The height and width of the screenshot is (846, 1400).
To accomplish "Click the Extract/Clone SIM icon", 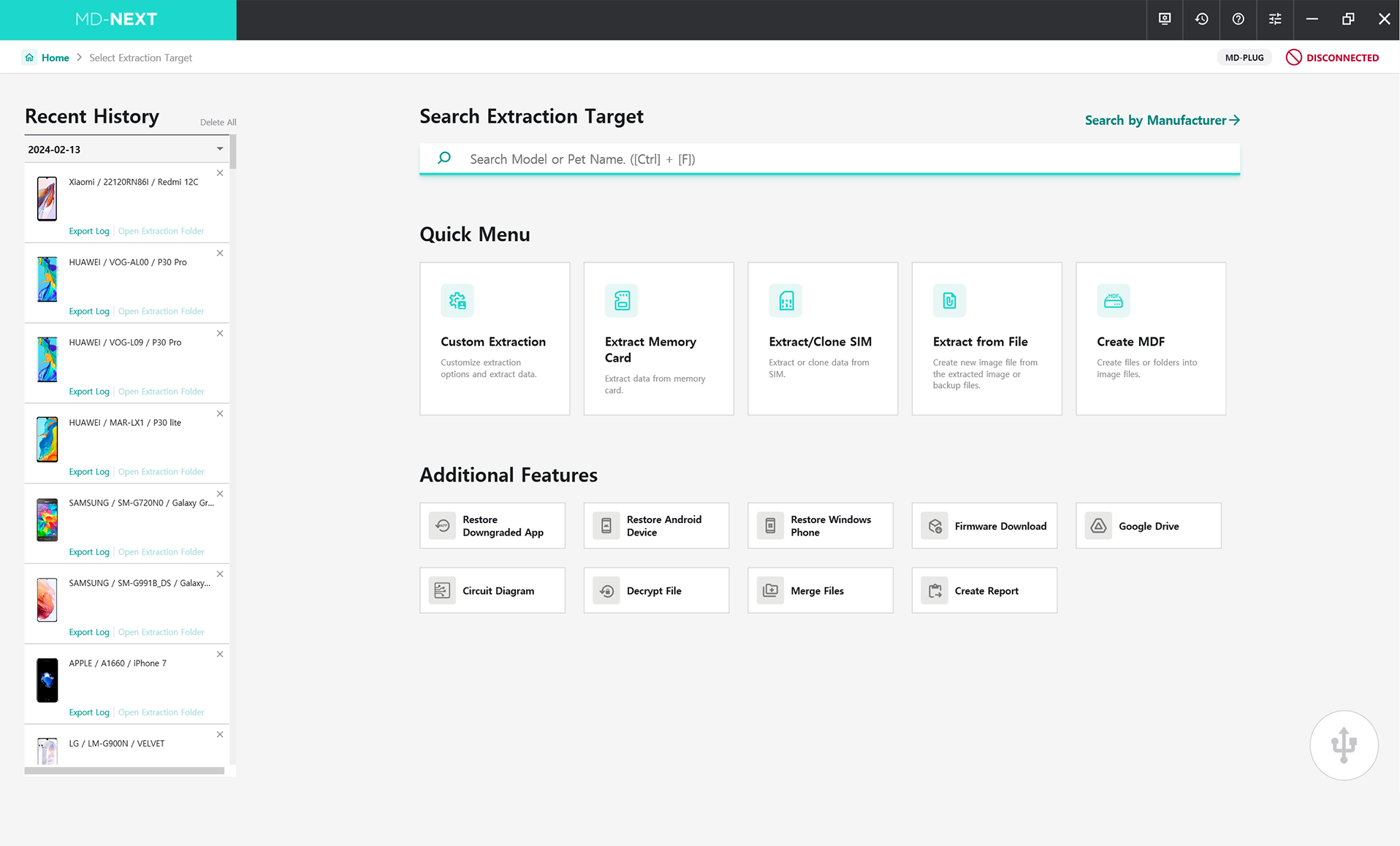I will tap(785, 300).
